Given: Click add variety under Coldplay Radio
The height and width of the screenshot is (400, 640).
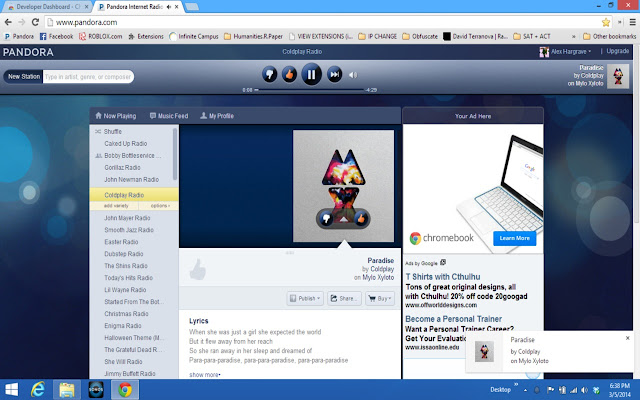Looking at the screenshot, I should (116, 206).
